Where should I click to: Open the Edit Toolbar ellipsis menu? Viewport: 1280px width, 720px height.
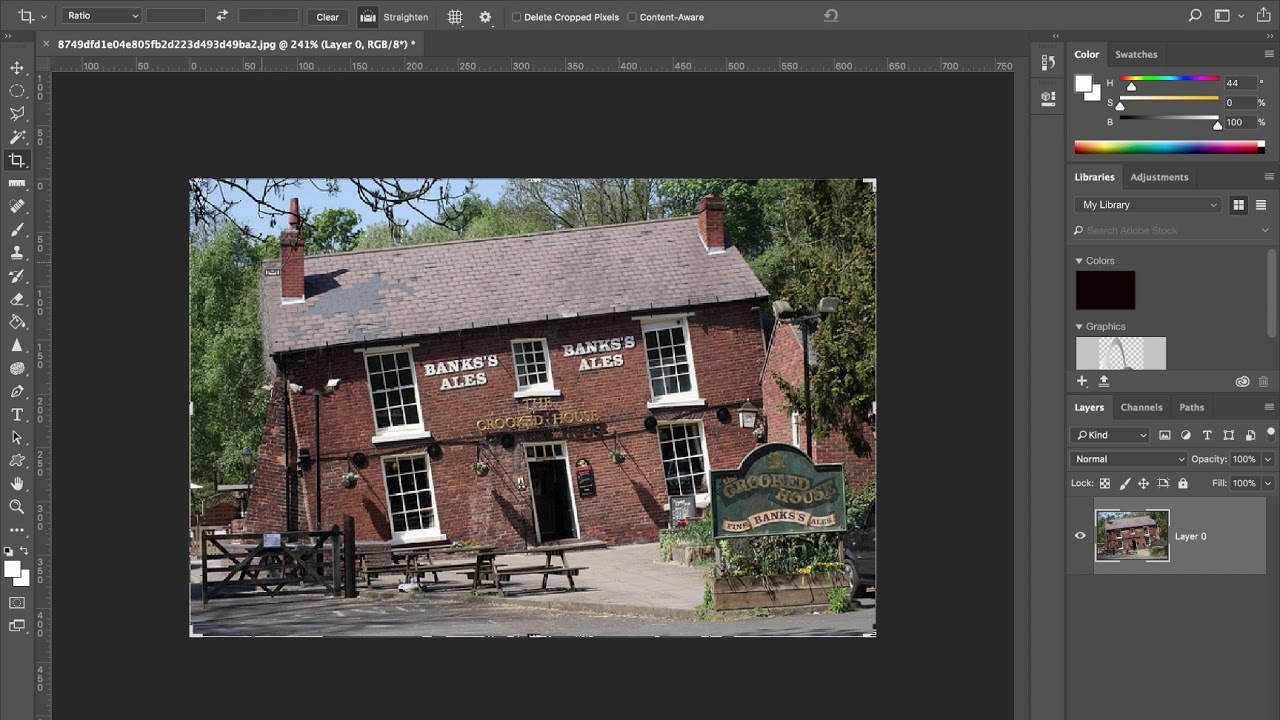(17, 530)
